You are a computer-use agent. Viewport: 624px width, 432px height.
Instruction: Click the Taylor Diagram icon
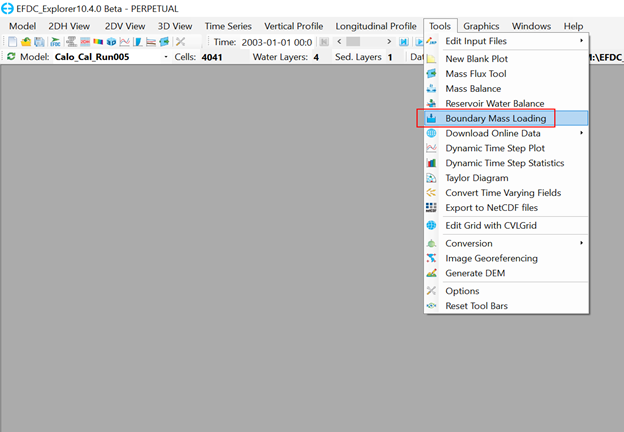click(432, 178)
